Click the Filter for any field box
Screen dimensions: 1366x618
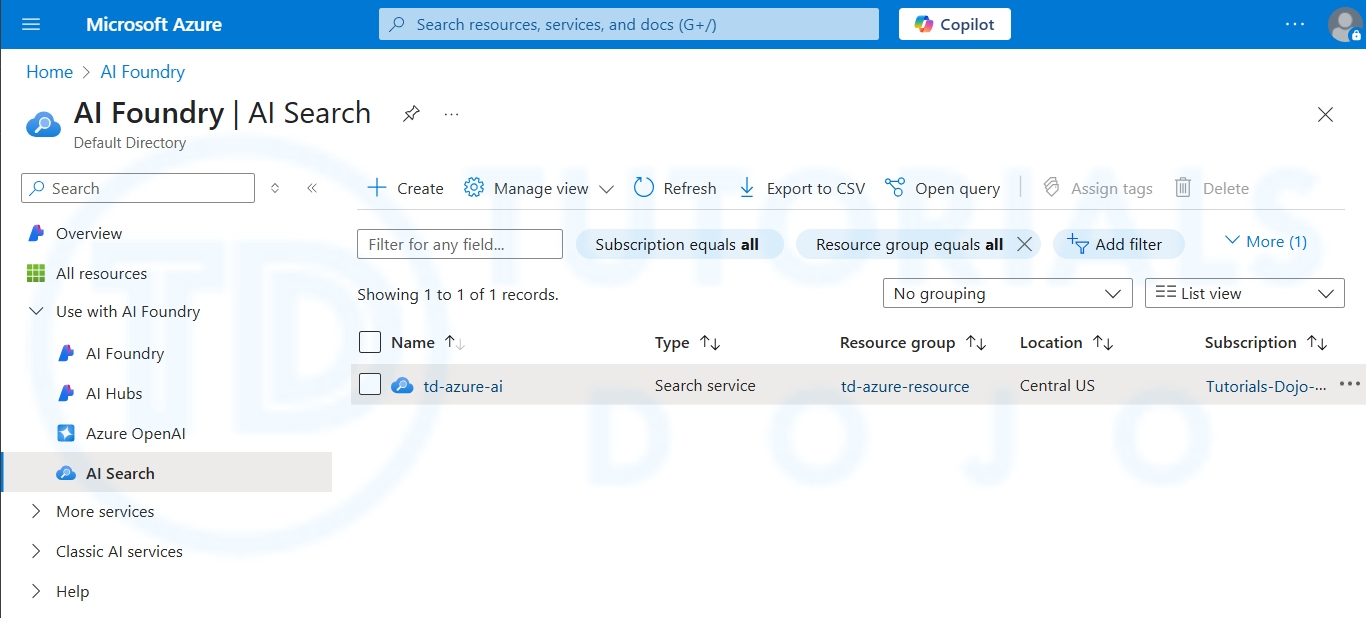click(460, 244)
